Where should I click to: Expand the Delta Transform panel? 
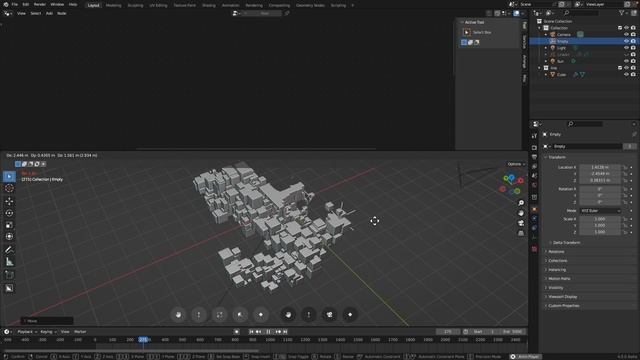(x=566, y=242)
